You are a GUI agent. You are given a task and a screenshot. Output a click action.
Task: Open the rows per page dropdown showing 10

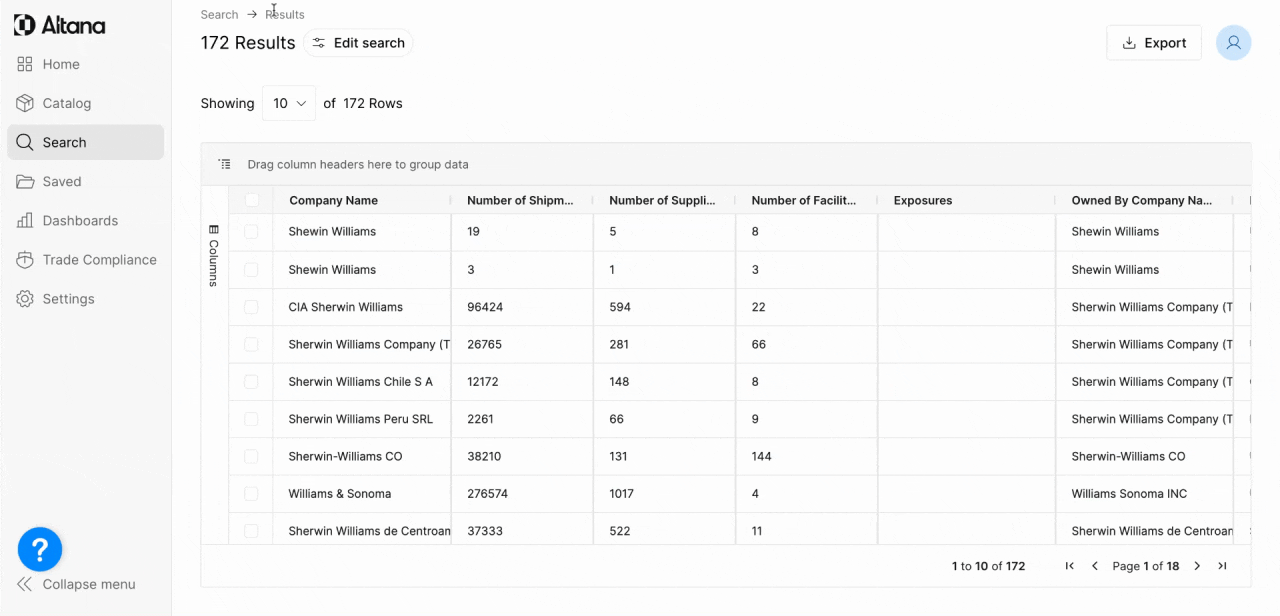(x=289, y=103)
